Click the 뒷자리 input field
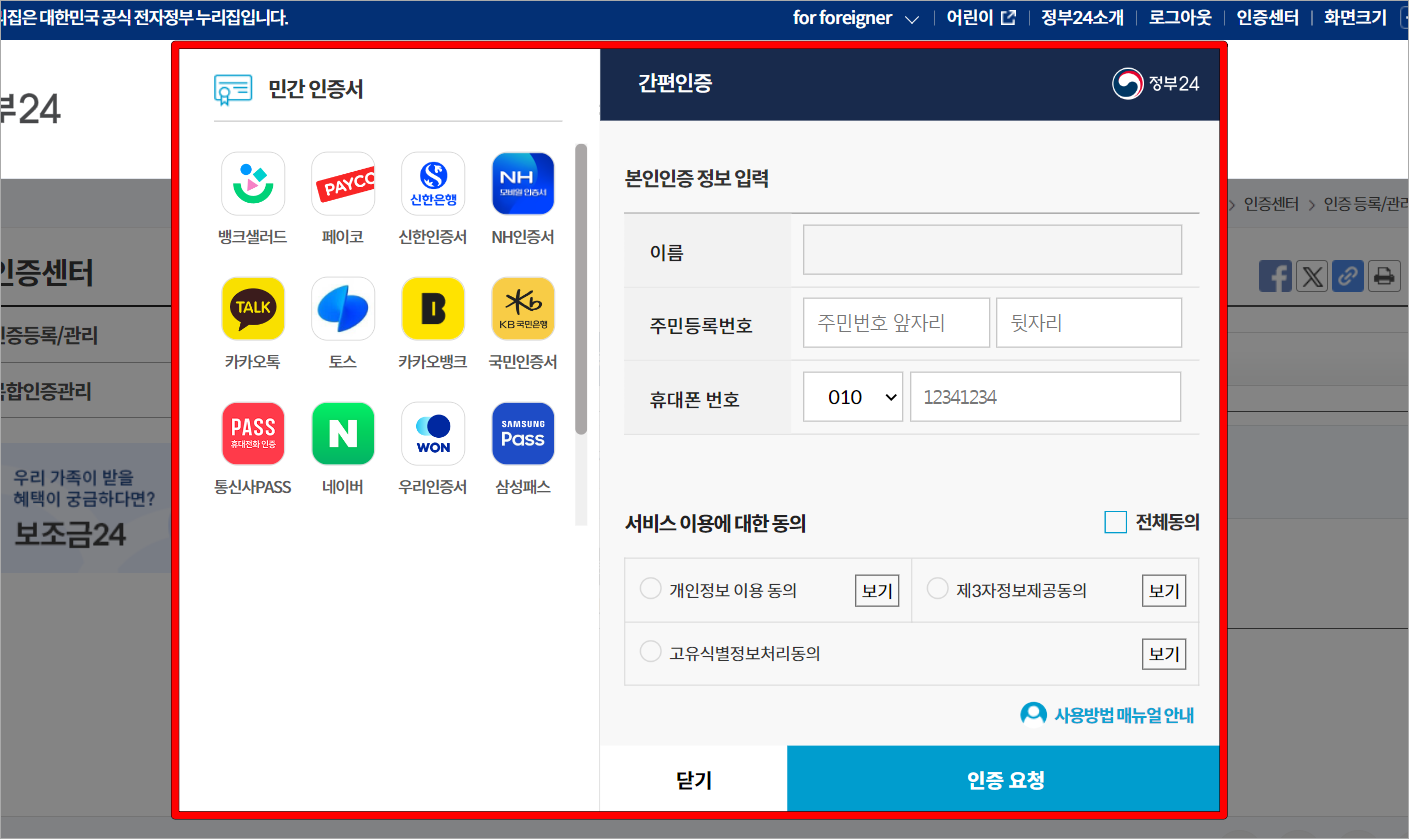The image size is (1409, 839). pyautogui.click(x=1089, y=322)
